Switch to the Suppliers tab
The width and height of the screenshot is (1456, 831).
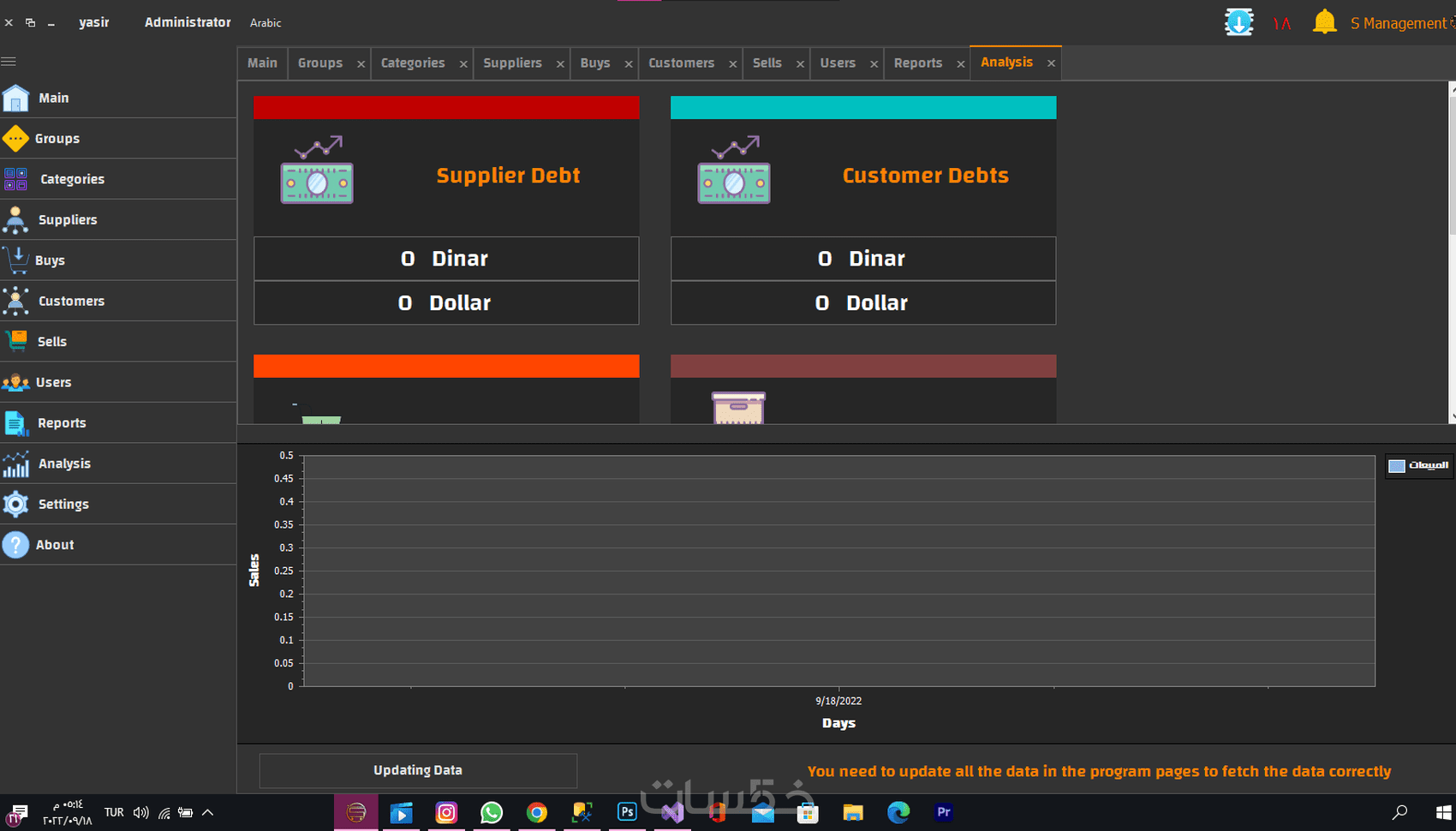tap(512, 63)
